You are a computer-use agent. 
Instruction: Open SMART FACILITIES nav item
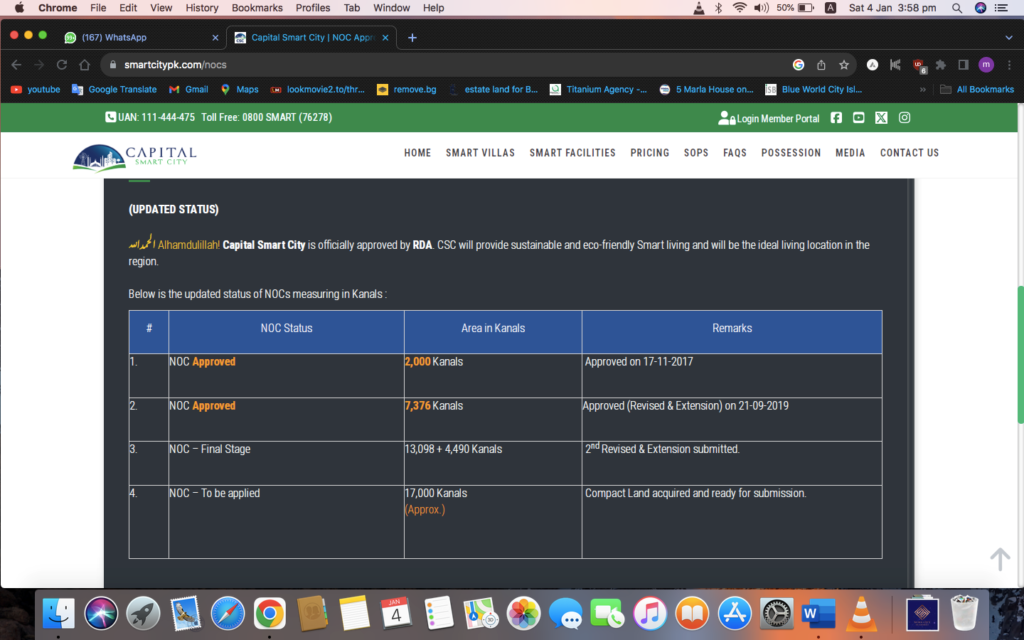tap(572, 153)
